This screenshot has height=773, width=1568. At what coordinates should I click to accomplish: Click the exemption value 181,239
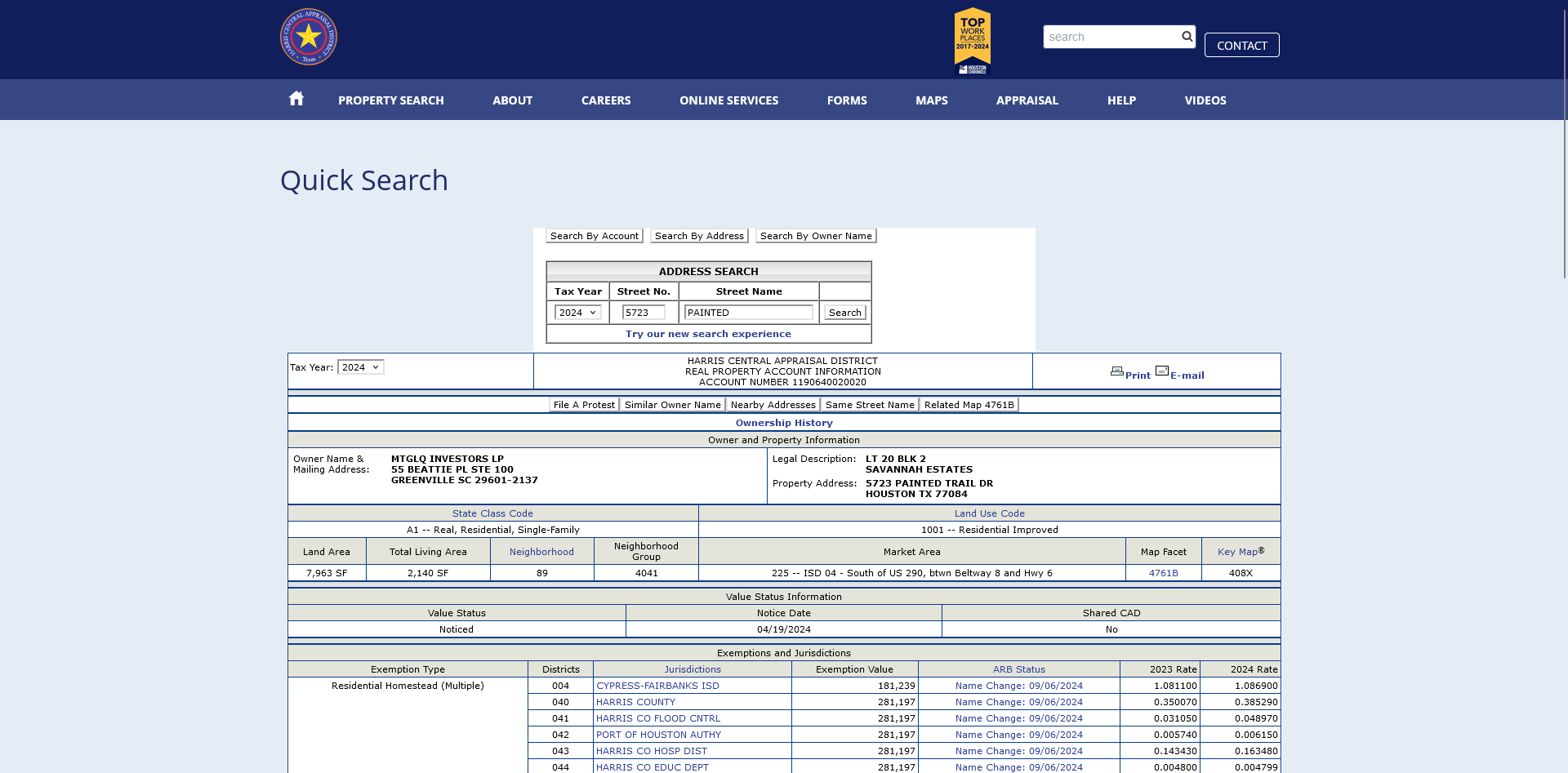(x=896, y=686)
